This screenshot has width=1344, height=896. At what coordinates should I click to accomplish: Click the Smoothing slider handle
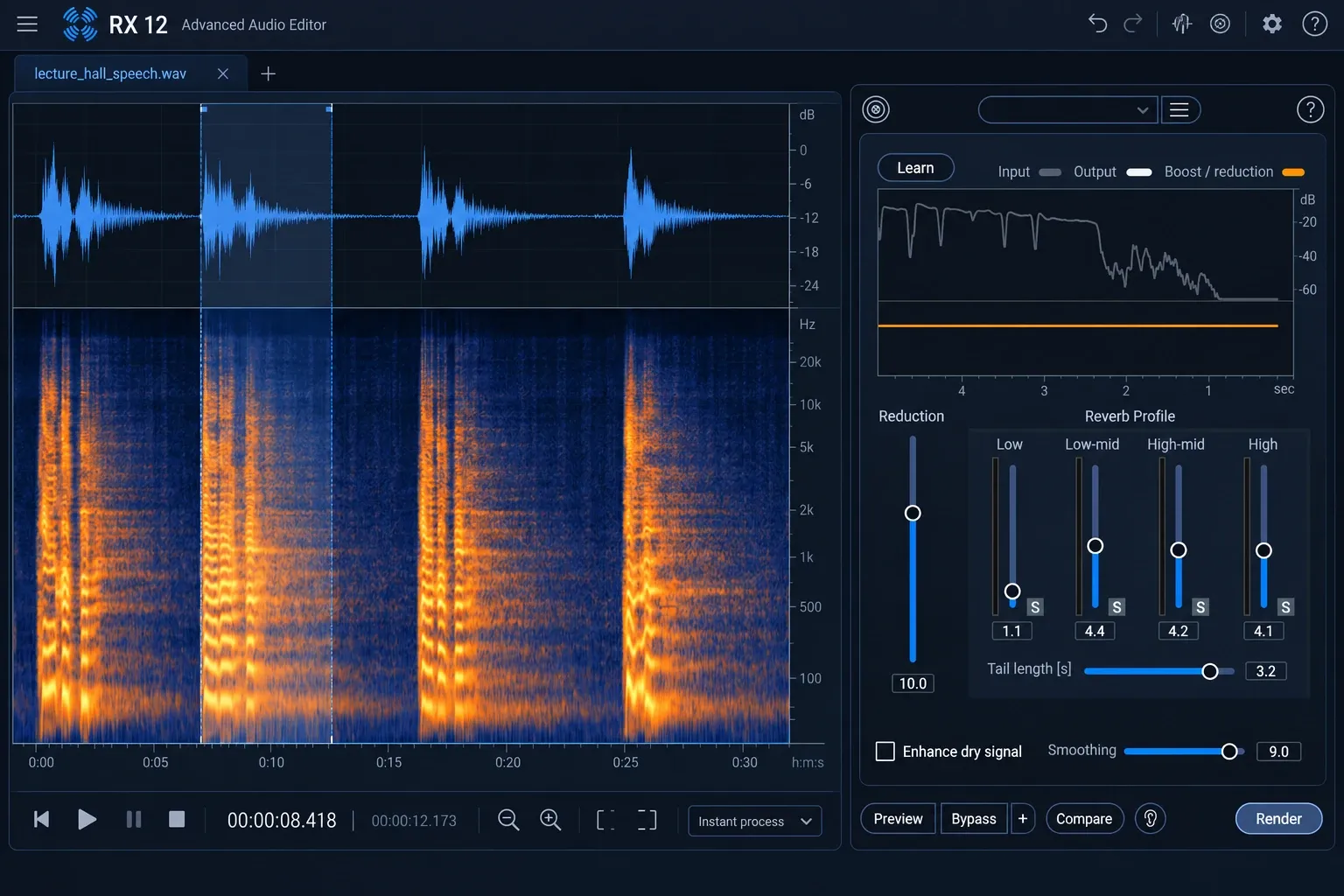coord(1229,752)
